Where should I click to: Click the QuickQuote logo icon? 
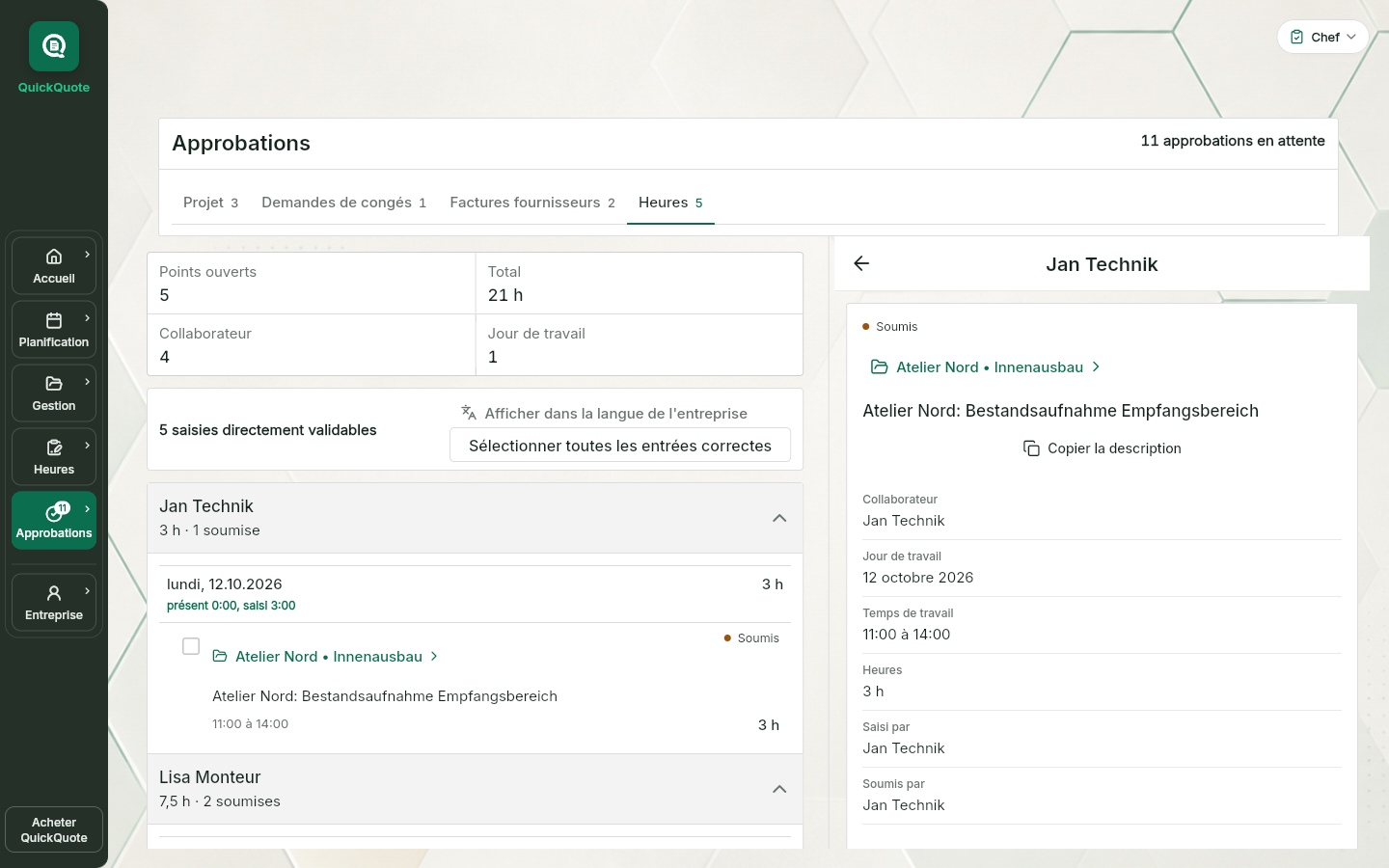click(54, 46)
